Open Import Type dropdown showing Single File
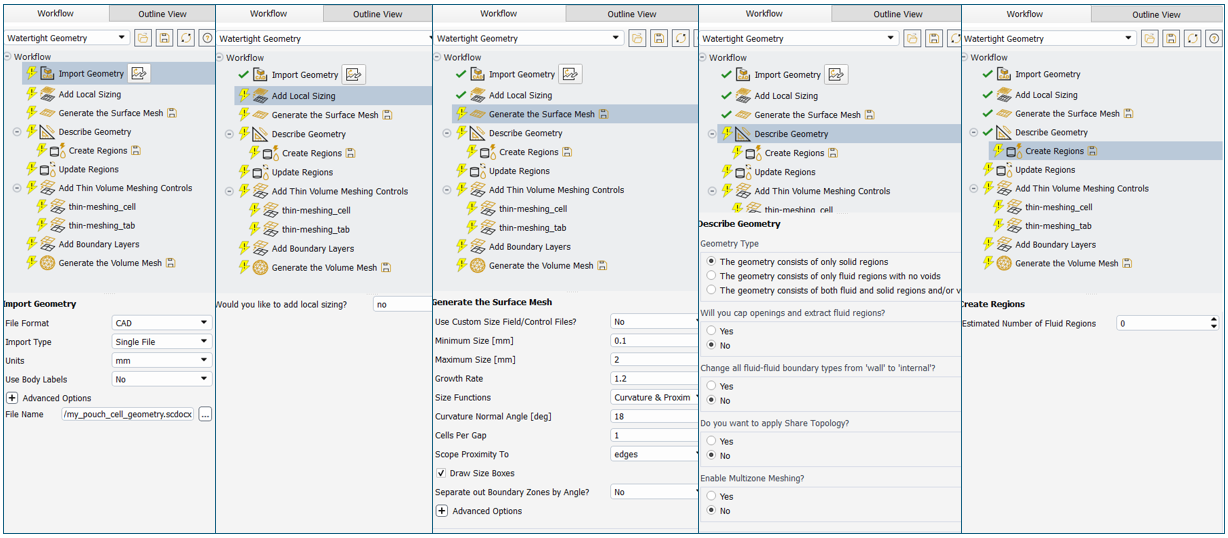The height and width of the screenshot is (538, 1228). tap(161, 342)
